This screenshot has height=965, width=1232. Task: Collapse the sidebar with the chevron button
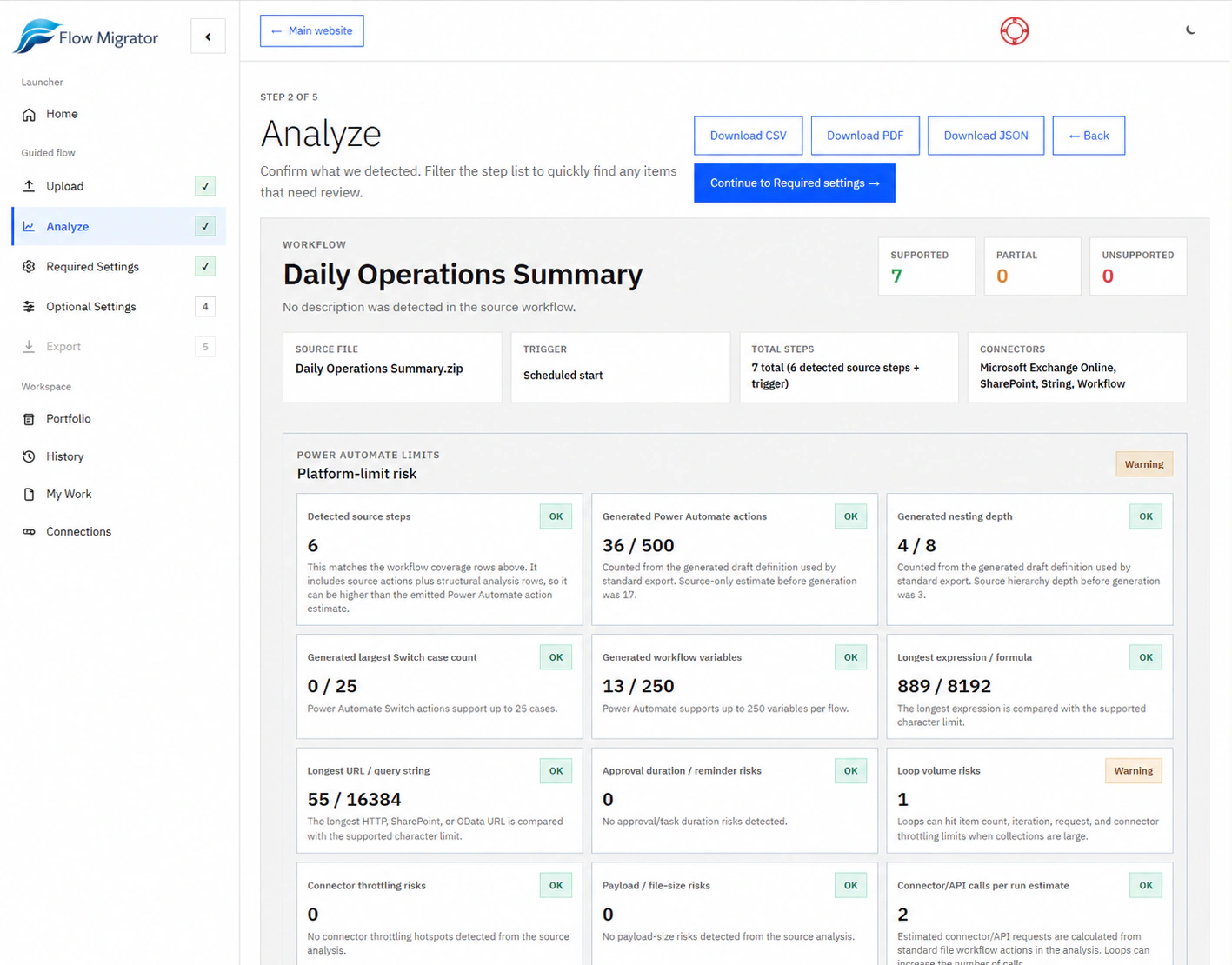coord(208,37)
